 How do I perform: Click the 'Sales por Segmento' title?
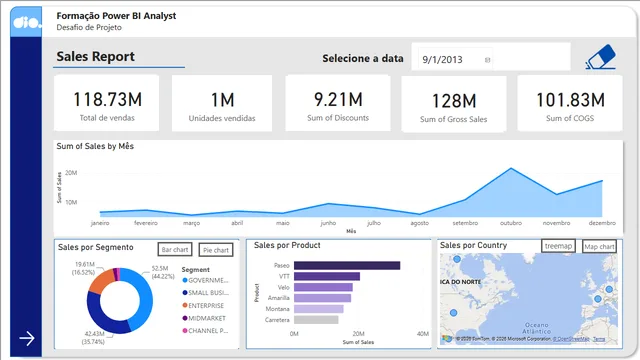point(96,247)
